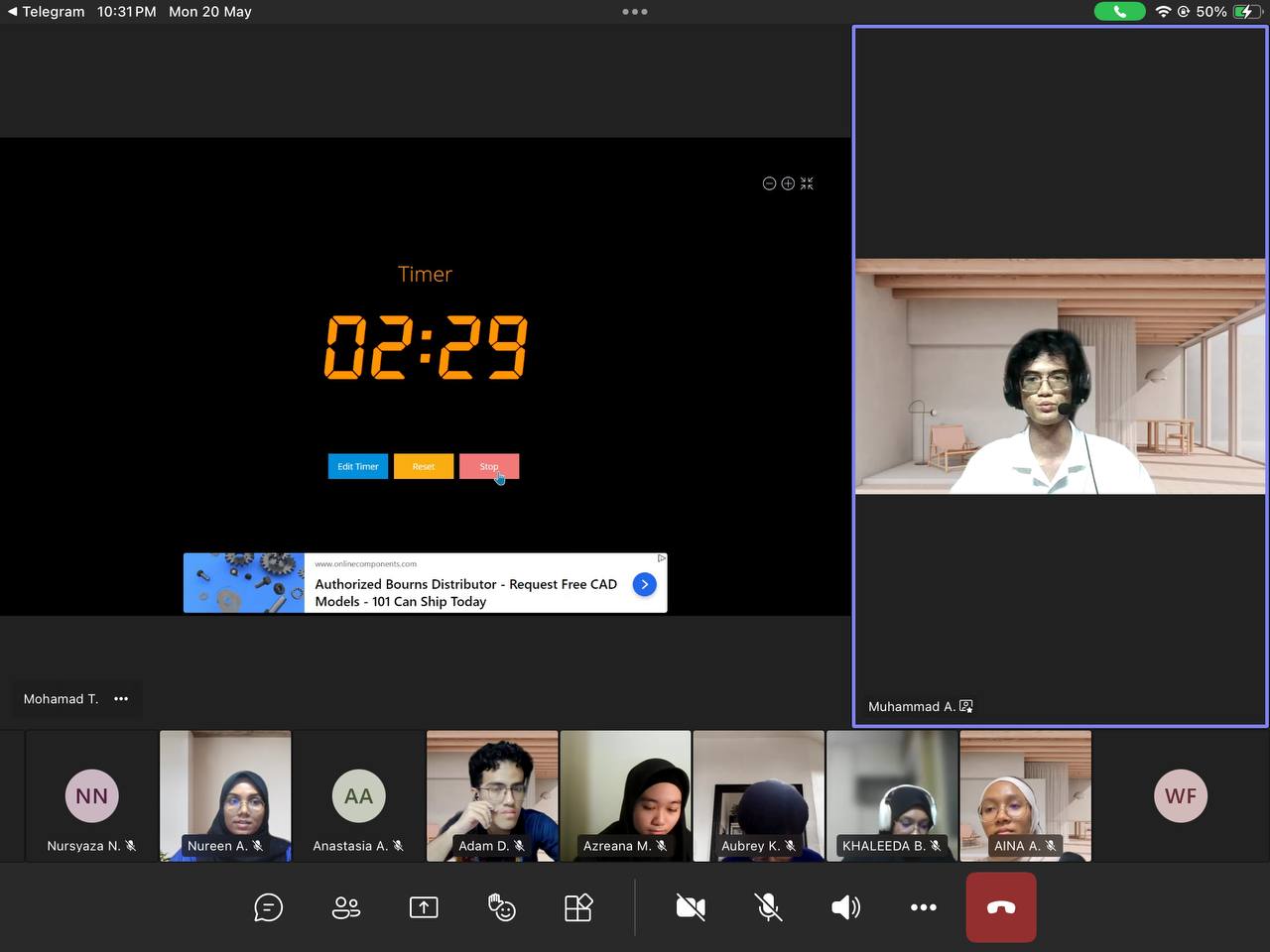The image size is (1270, 952).
Task: Tap the multitasking dots at top
Action: (x=635, y=12)
